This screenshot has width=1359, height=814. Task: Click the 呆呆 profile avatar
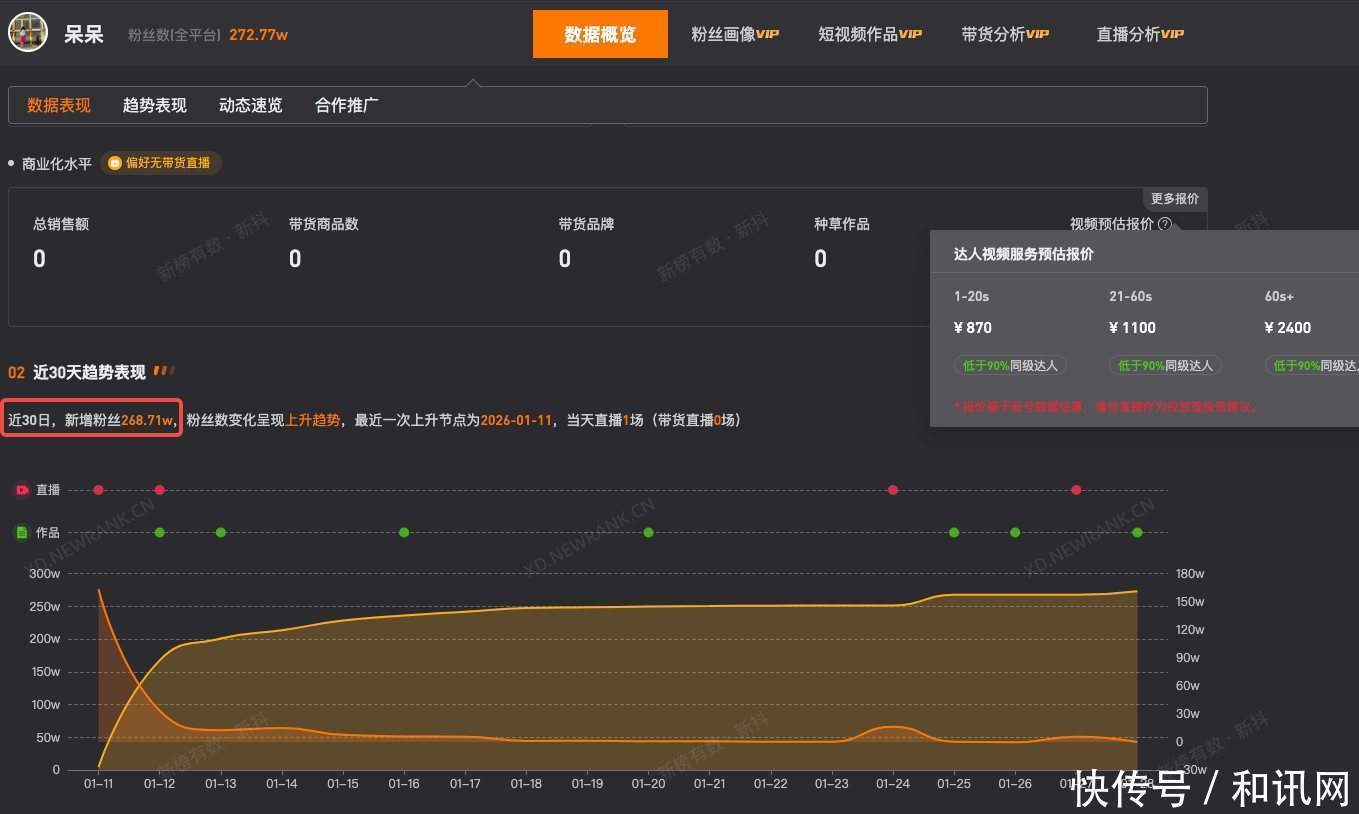28,33
